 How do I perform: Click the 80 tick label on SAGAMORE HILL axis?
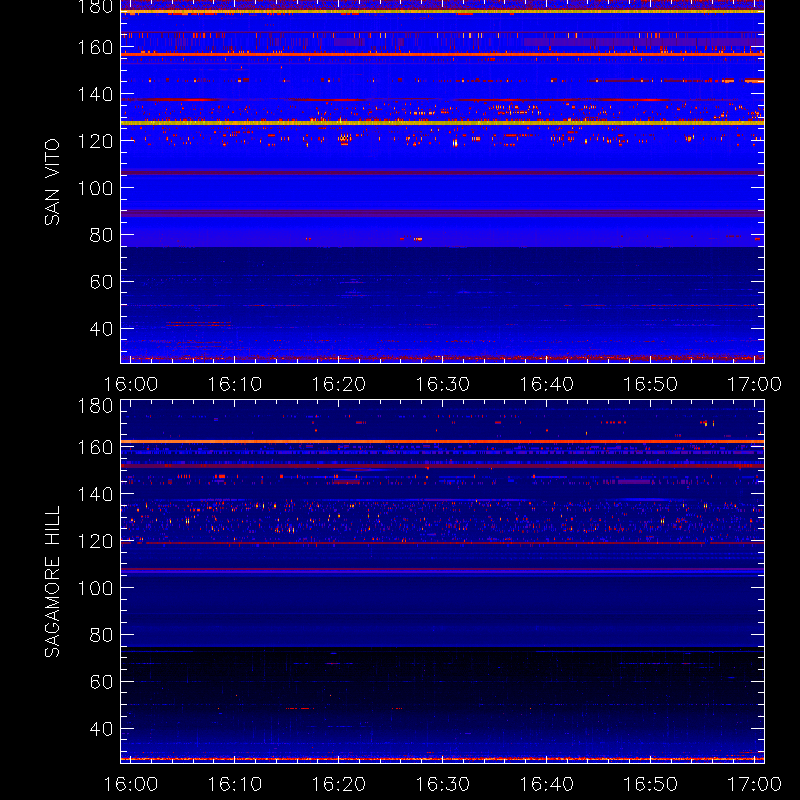pos(101,635)
